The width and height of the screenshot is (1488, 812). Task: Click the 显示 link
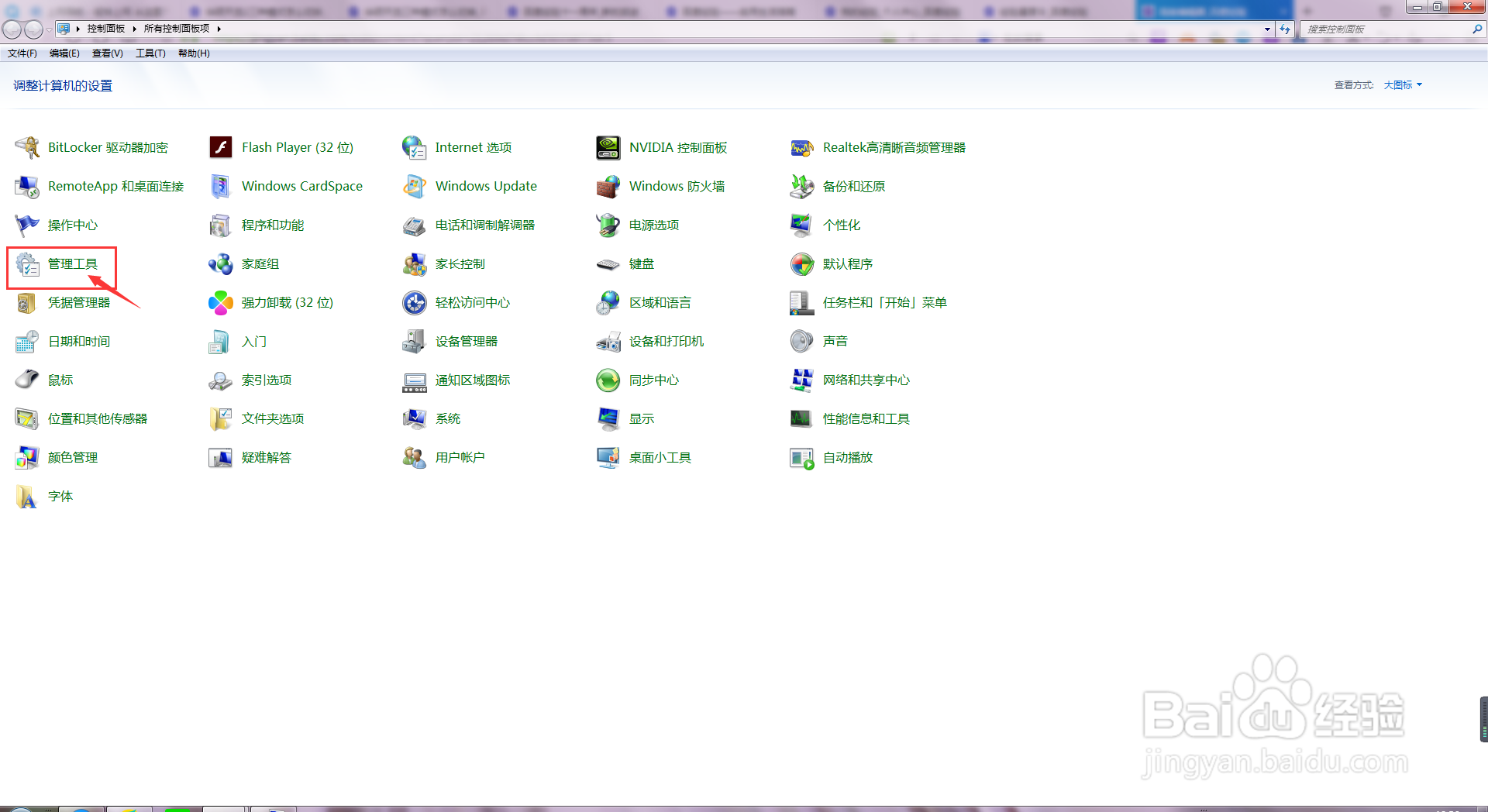(x=642, y=418)
